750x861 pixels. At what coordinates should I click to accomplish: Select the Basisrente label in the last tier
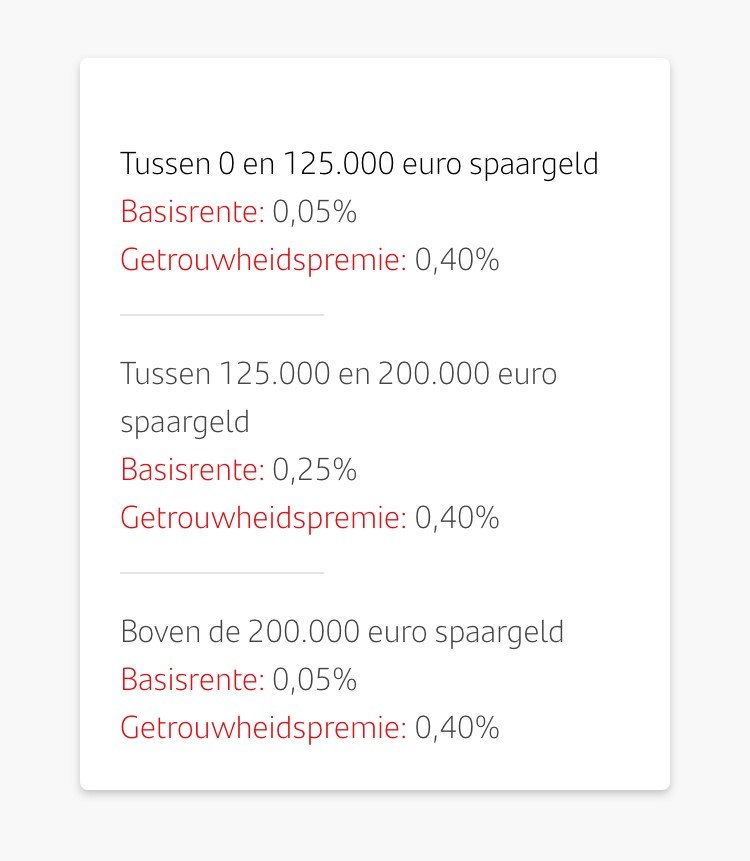coord(192,680)
